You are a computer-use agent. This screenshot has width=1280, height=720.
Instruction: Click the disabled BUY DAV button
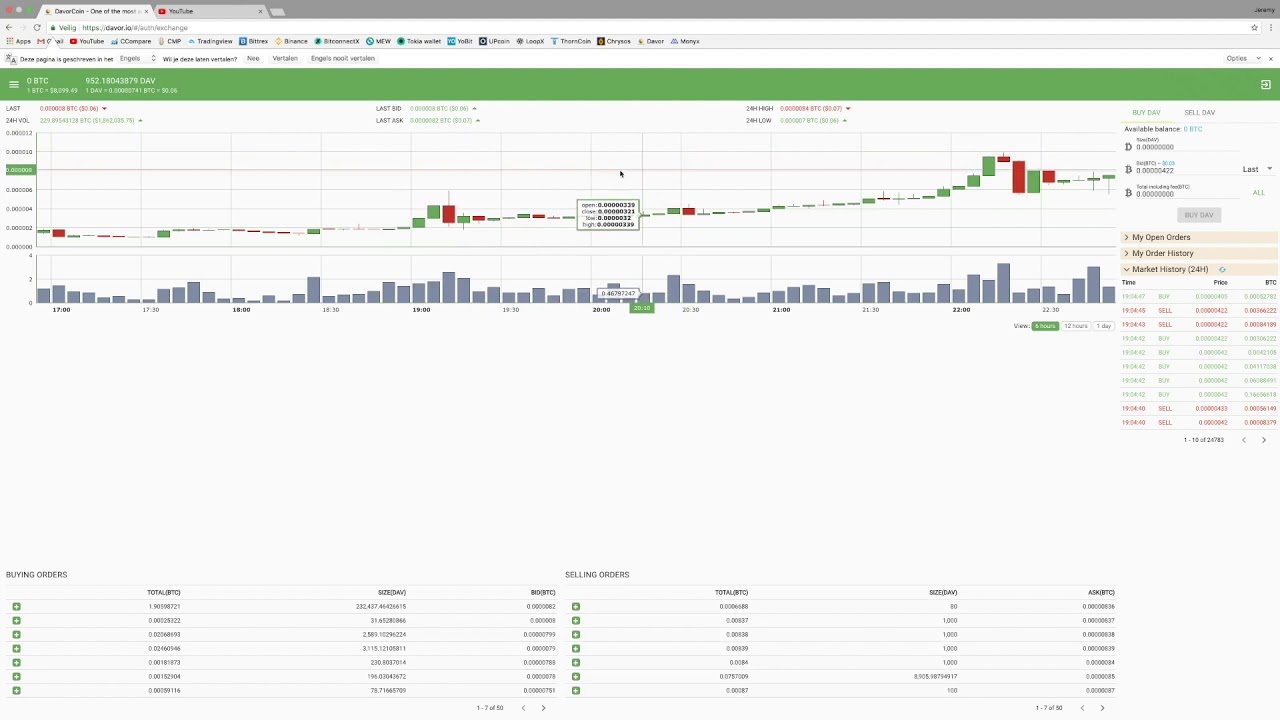tap(1198, 215)
